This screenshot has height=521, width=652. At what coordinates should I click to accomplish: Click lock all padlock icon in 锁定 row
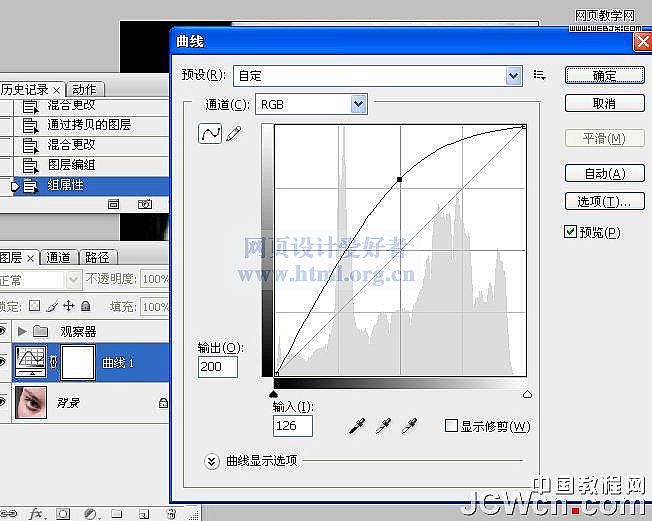pos(86,306)
